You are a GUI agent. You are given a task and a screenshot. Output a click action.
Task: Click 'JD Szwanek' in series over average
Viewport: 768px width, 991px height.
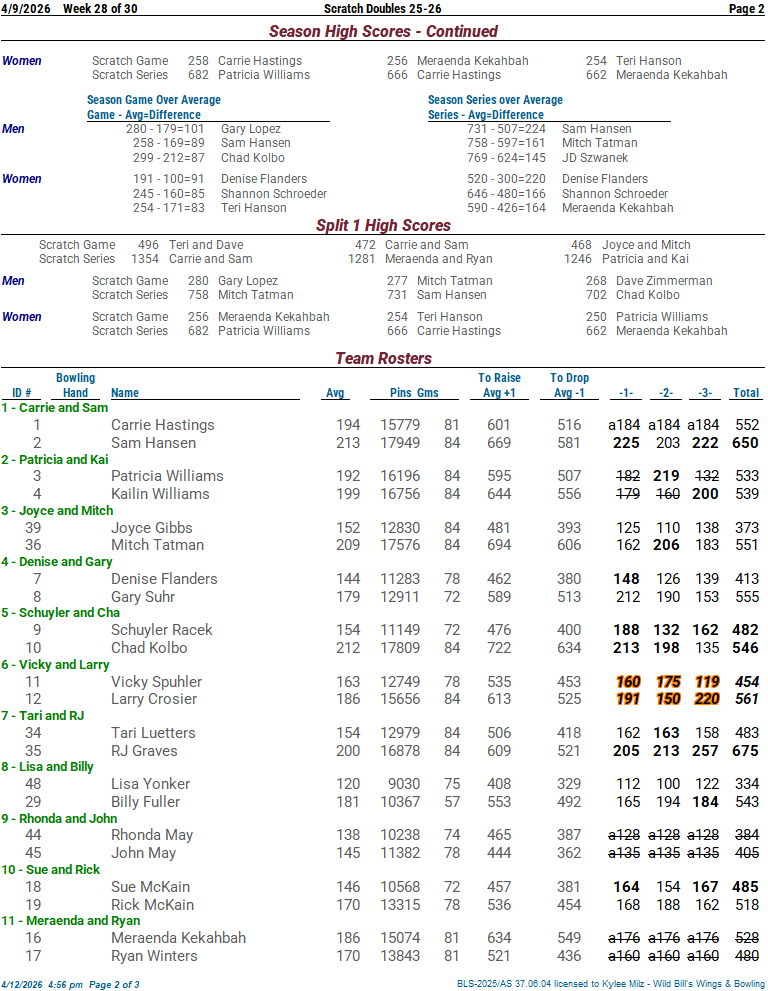click(x=595, y=158)
